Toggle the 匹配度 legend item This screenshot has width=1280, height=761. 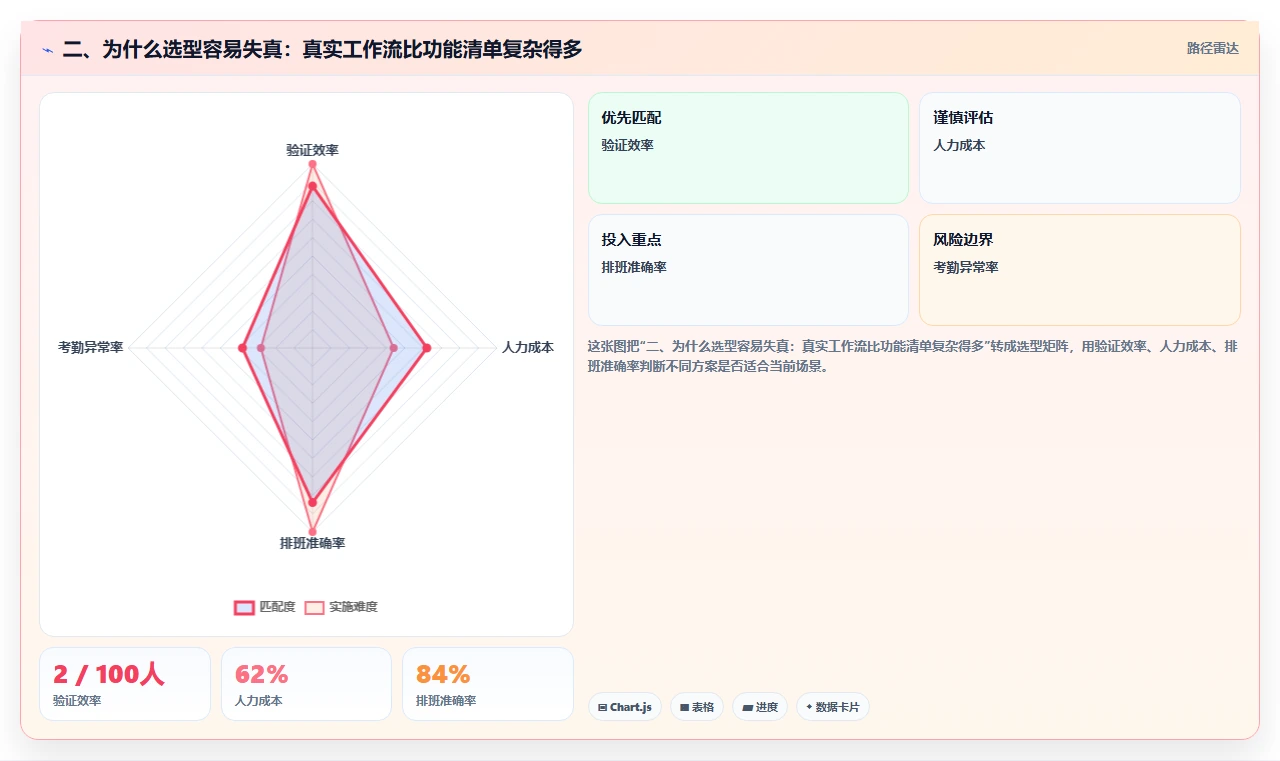[265, 607]
